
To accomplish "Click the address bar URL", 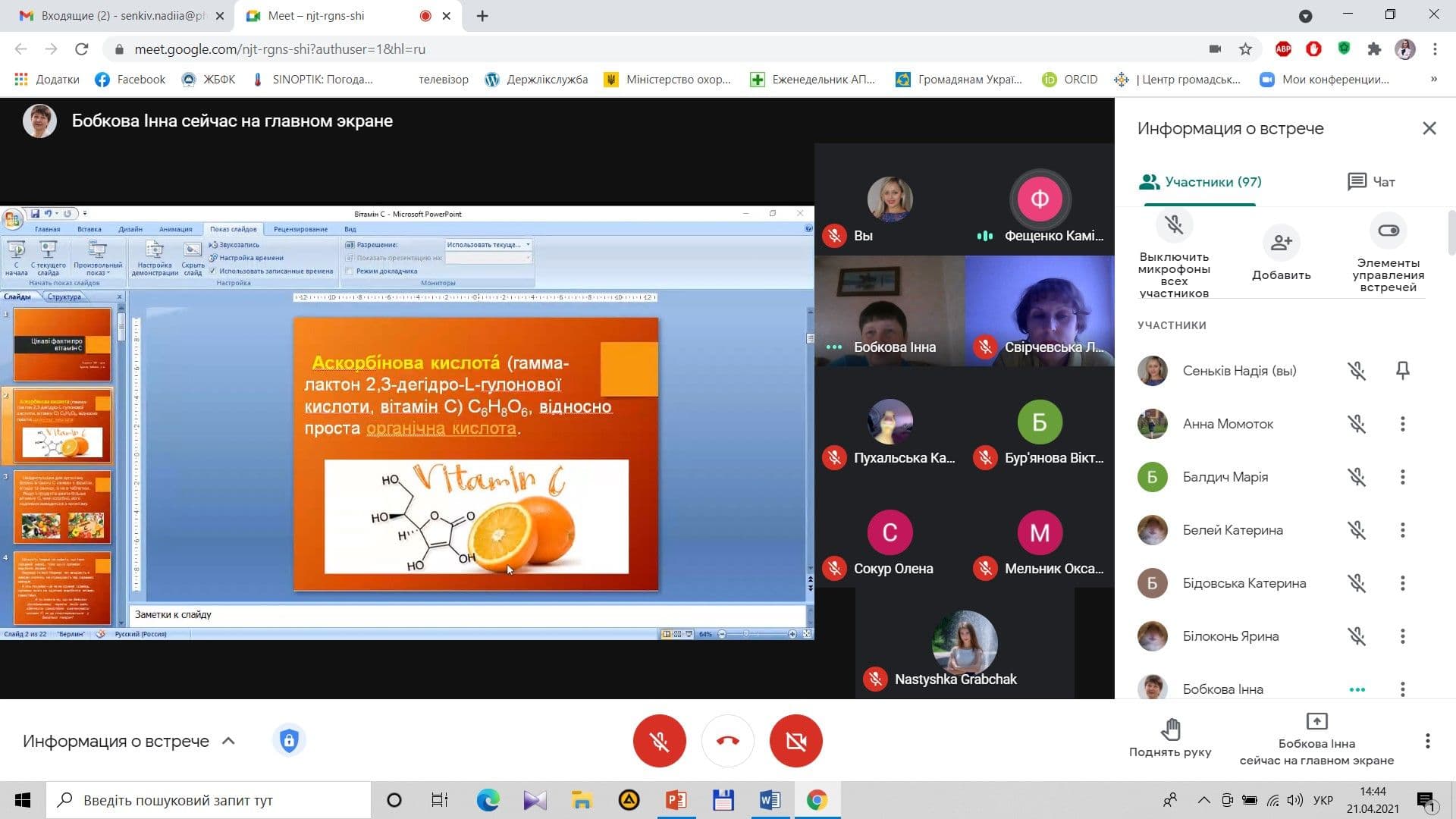I will click(x=280, y=49).
